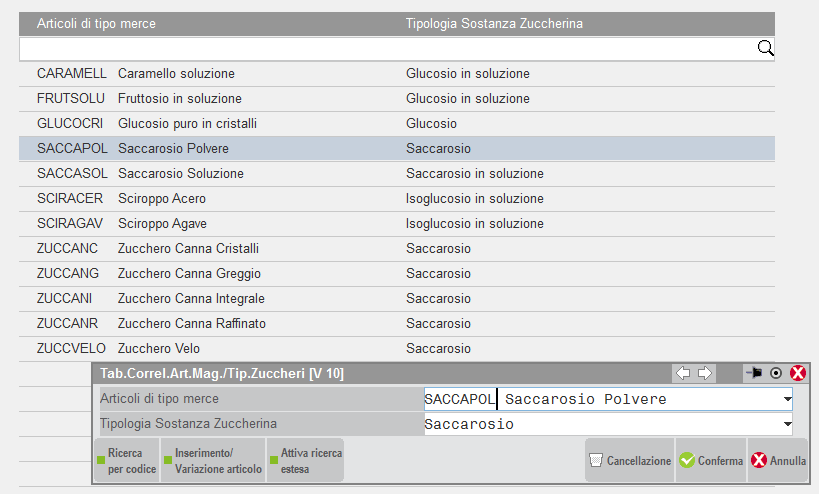Close the Tab.Correl.Art.Mag. dialog with red X
The width and height of the screenshot is (819, 494).
(797, 373)
